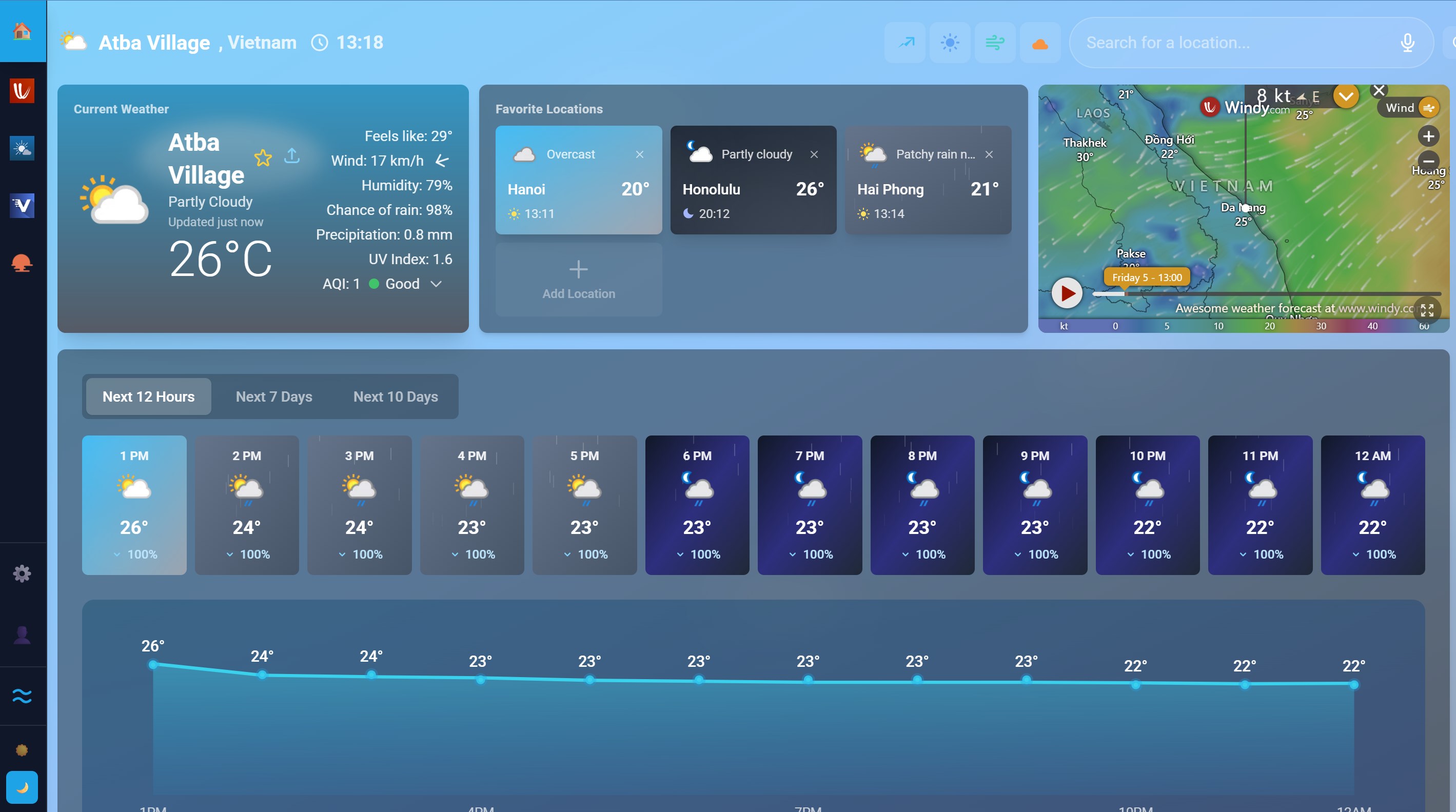Open the Home sidebar icon
Image resolution: width=1456 pixels, height=812 pixels.
coord(23,32)
